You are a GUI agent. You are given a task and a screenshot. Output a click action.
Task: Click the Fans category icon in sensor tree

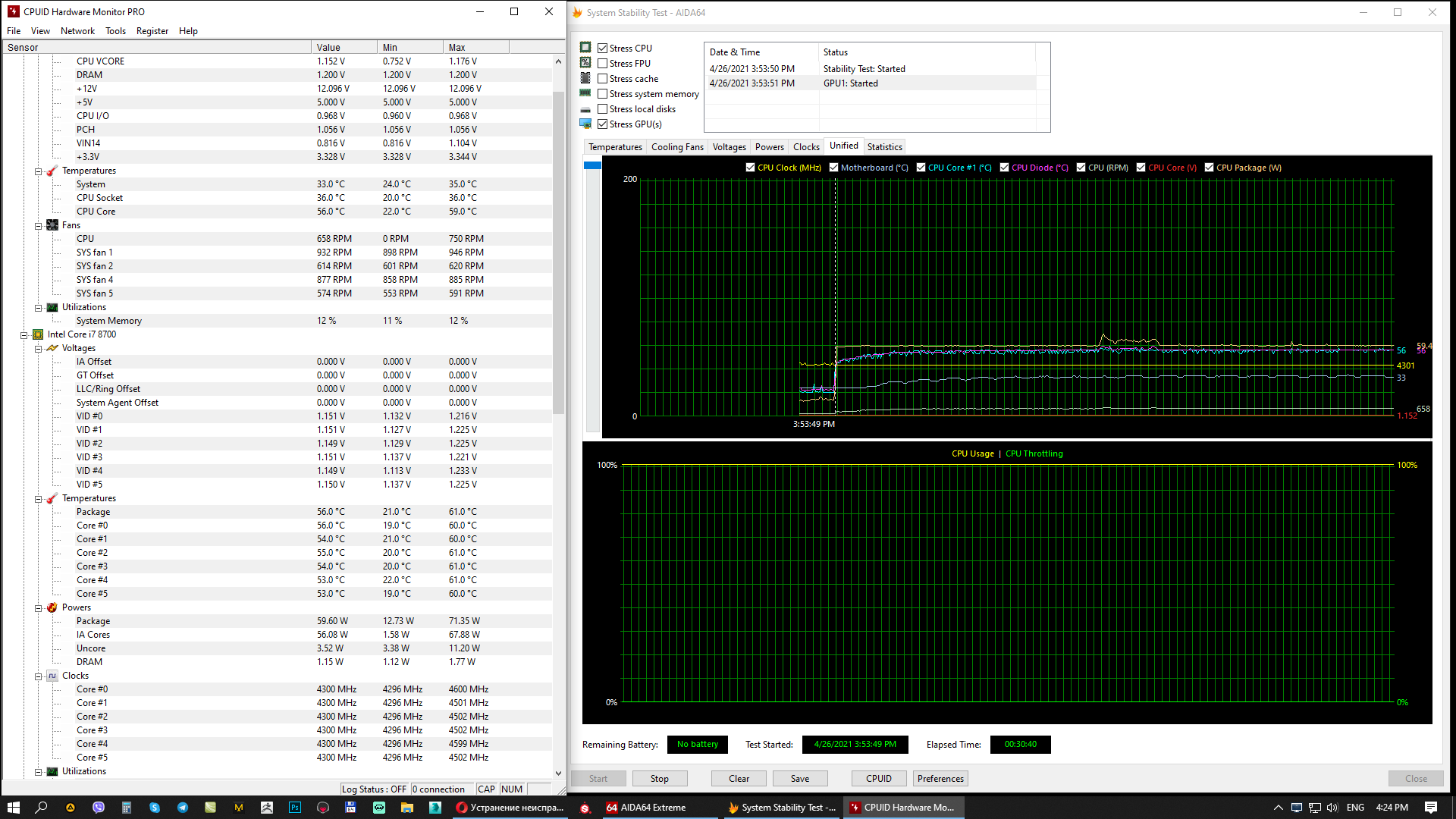pyautogui.click(x=52, y=225)
